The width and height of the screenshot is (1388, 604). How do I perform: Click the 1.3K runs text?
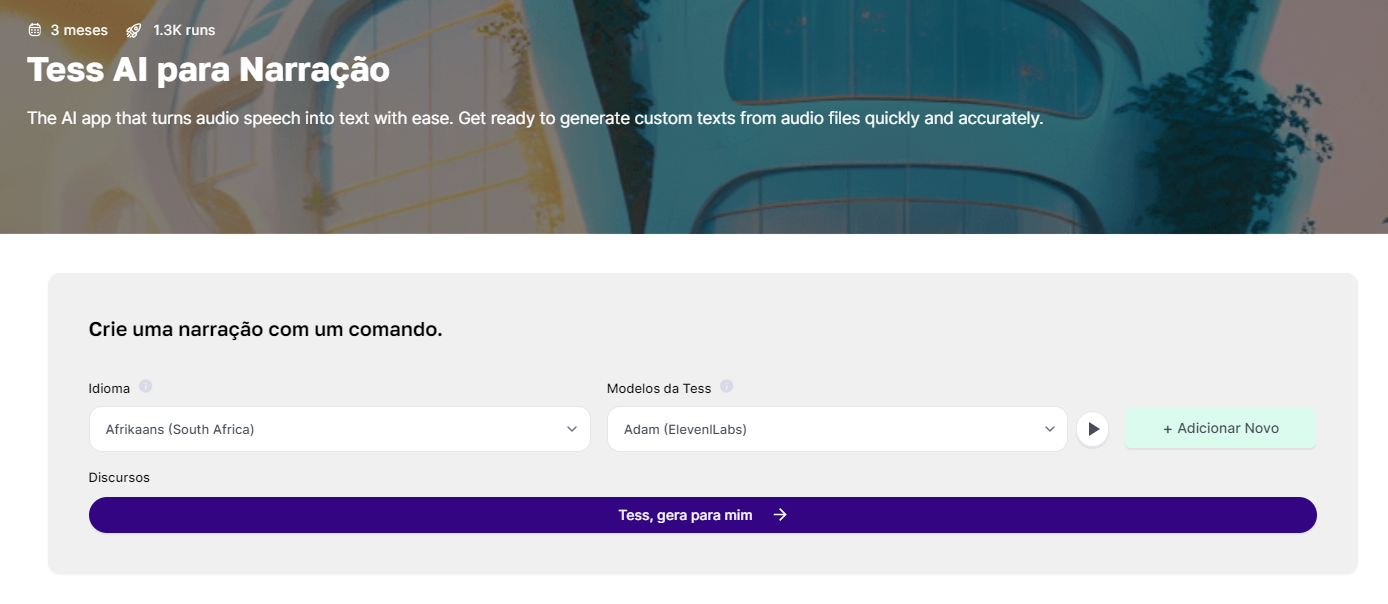click(x=184, y=30)
